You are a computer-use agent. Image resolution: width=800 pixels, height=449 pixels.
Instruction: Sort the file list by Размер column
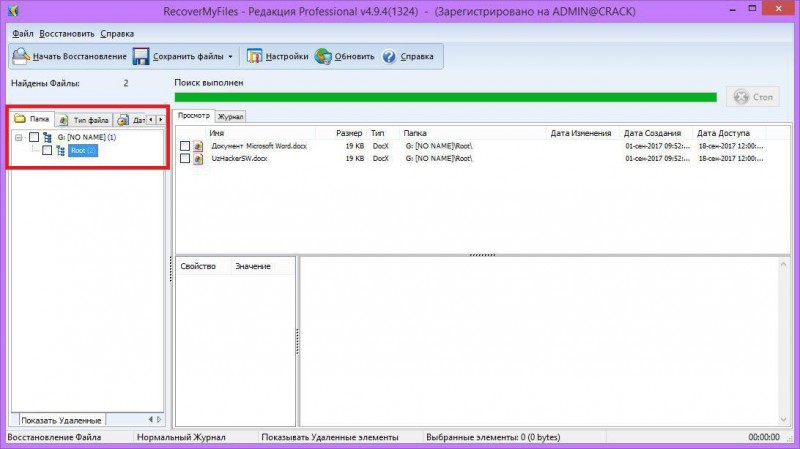341,133
